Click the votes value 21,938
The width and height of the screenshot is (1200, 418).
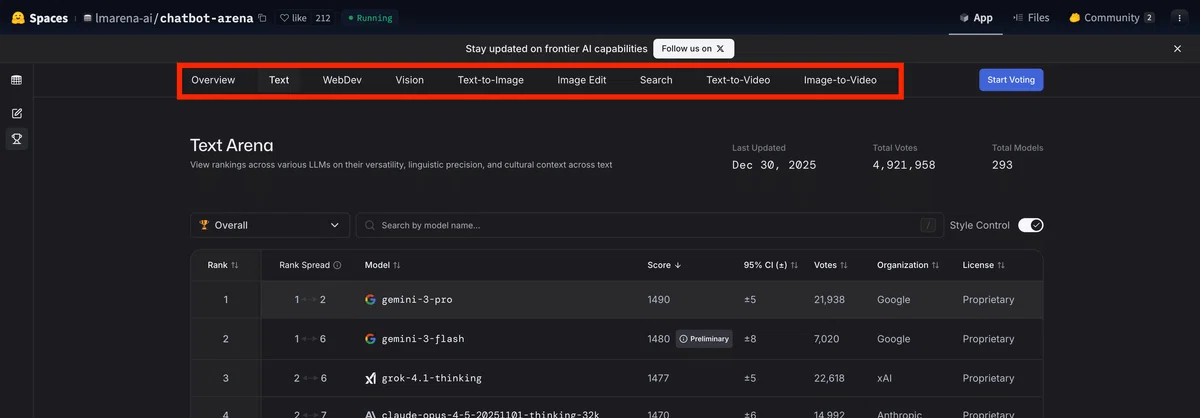(829, 300)
